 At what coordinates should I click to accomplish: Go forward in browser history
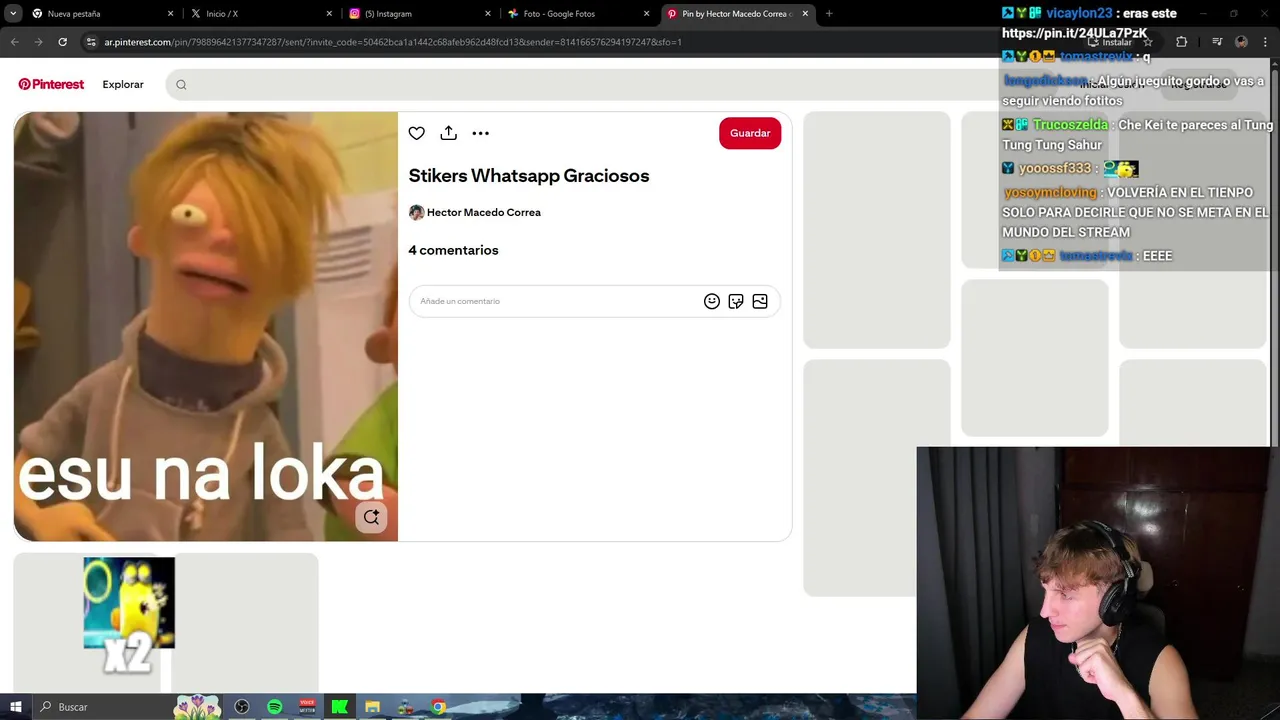38,42
